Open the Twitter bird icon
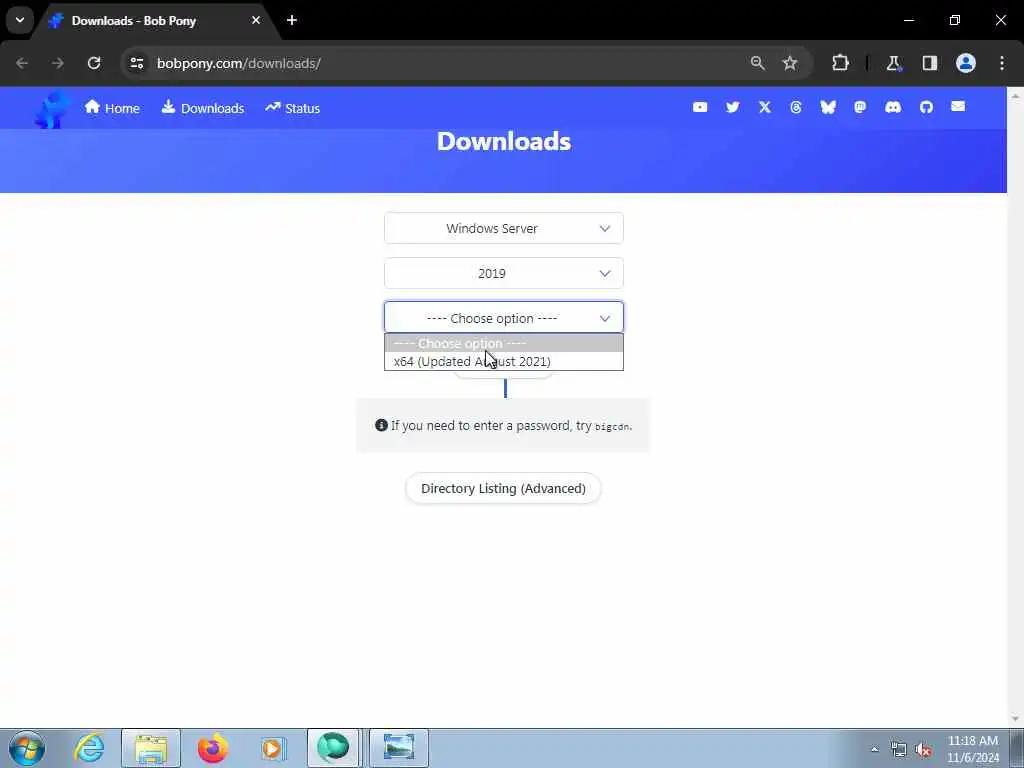Viewport: 1024px width, 768px height. [733, 107]
